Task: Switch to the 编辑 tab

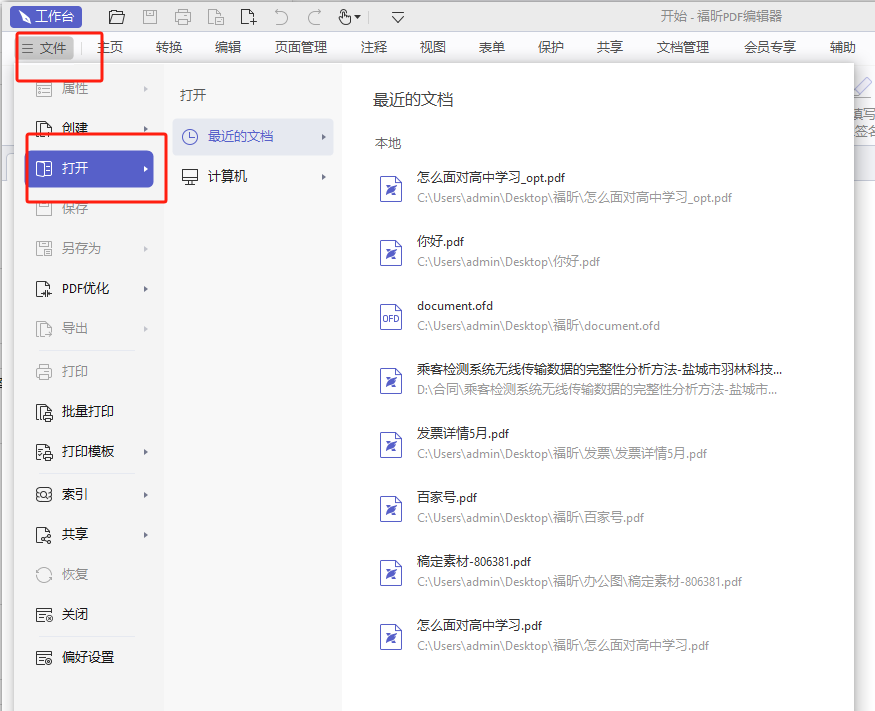Action: point(228,47)
